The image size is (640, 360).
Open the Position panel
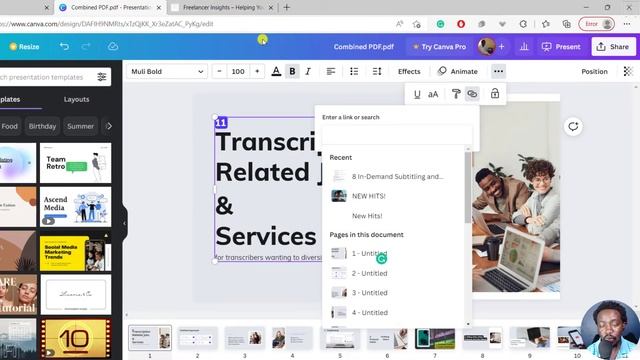[594, 71]
